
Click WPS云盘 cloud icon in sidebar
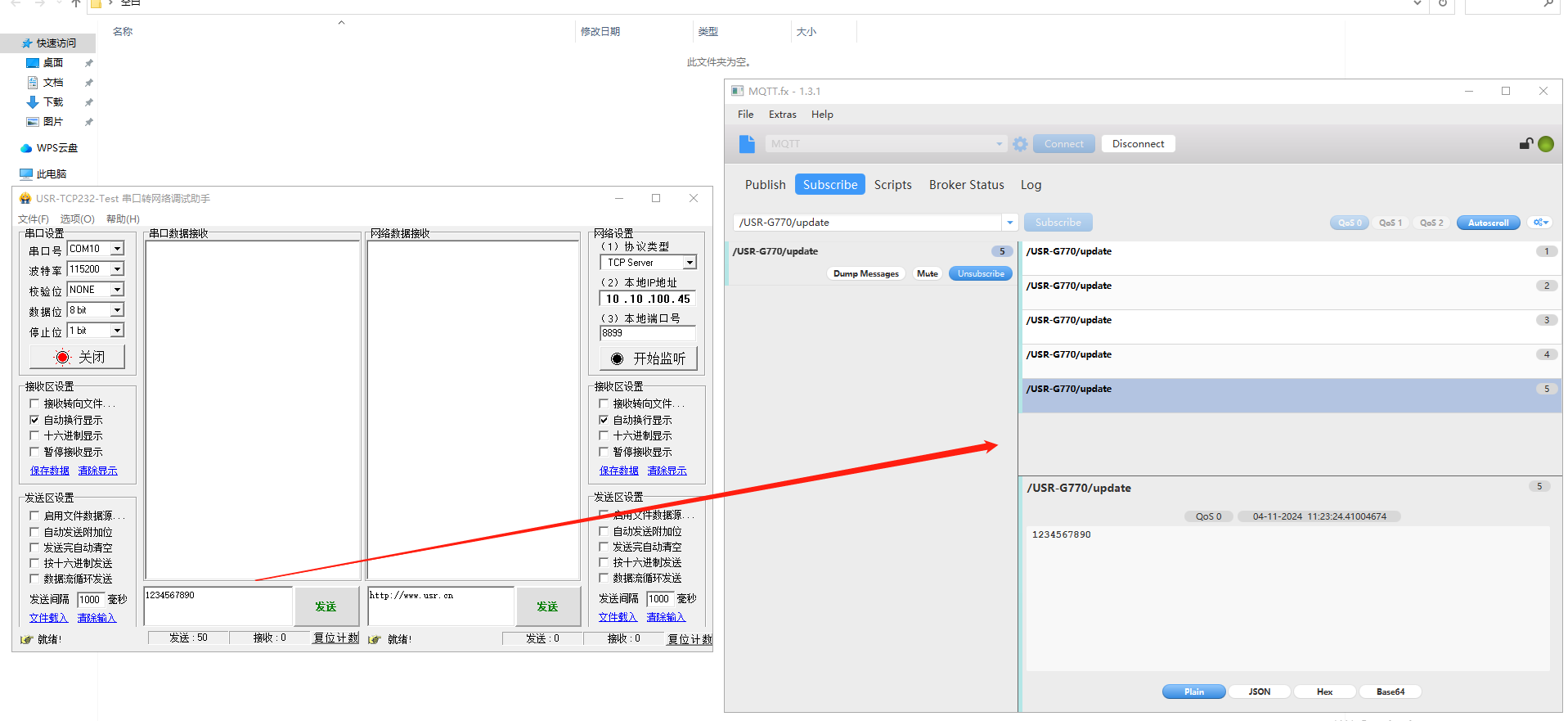click(26, 148)
